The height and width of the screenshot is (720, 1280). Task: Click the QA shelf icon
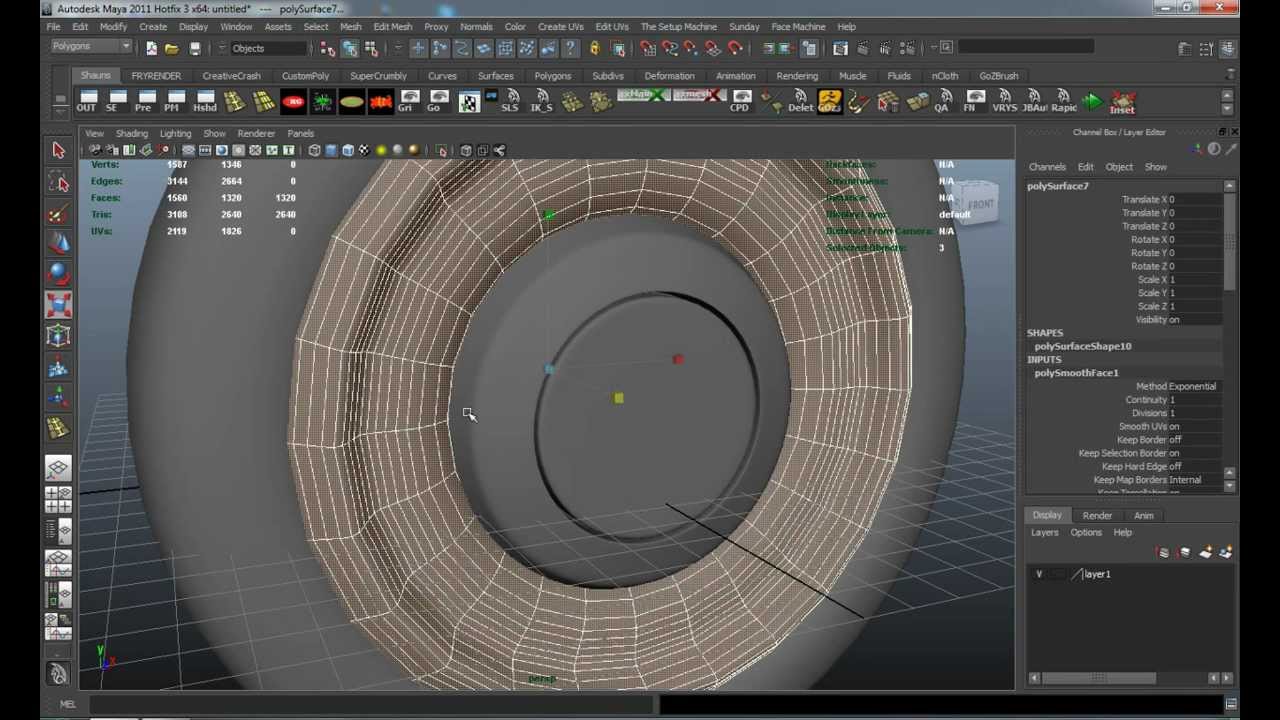point(941,102)
